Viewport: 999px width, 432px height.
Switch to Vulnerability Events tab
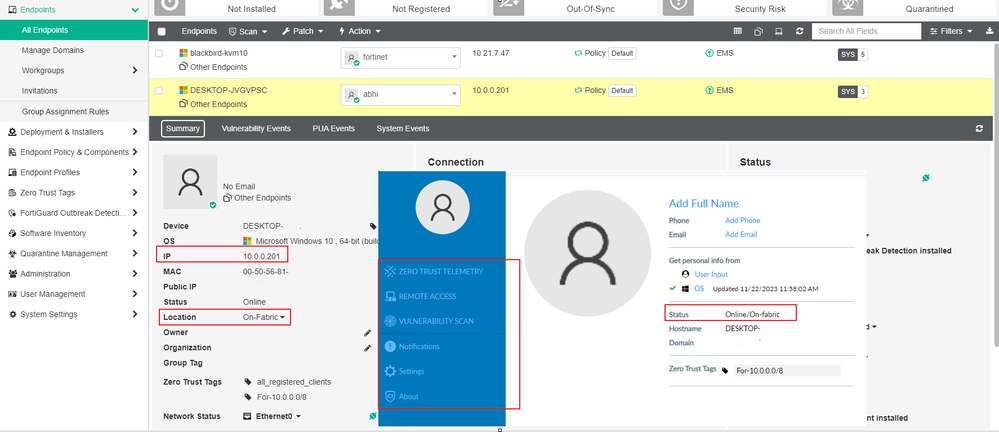[x=256, y=129]
